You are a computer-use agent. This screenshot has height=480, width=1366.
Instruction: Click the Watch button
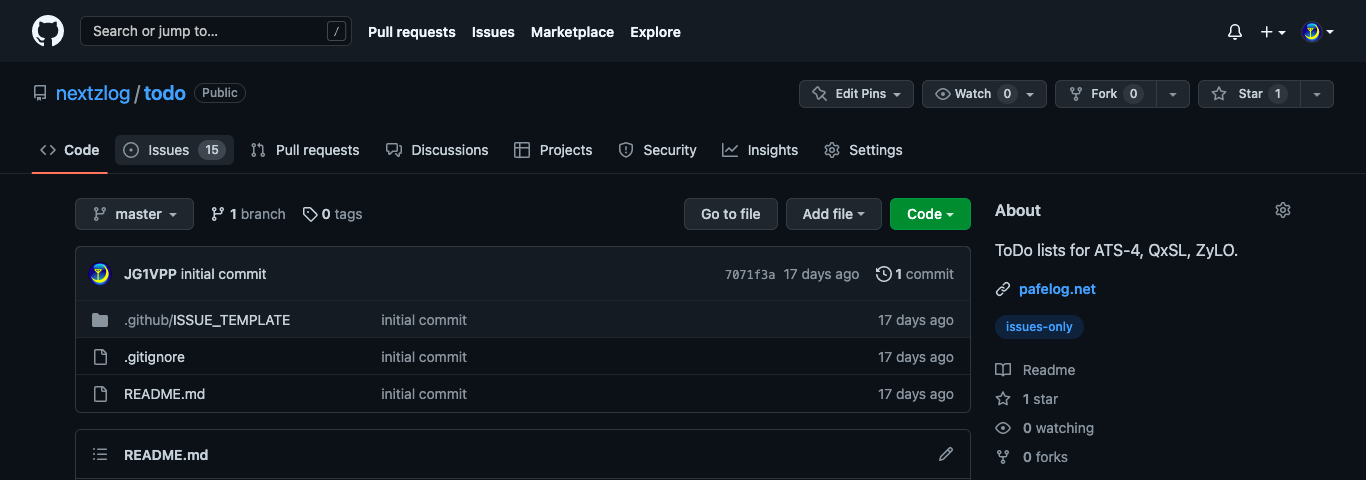click(x=984, y=94)
